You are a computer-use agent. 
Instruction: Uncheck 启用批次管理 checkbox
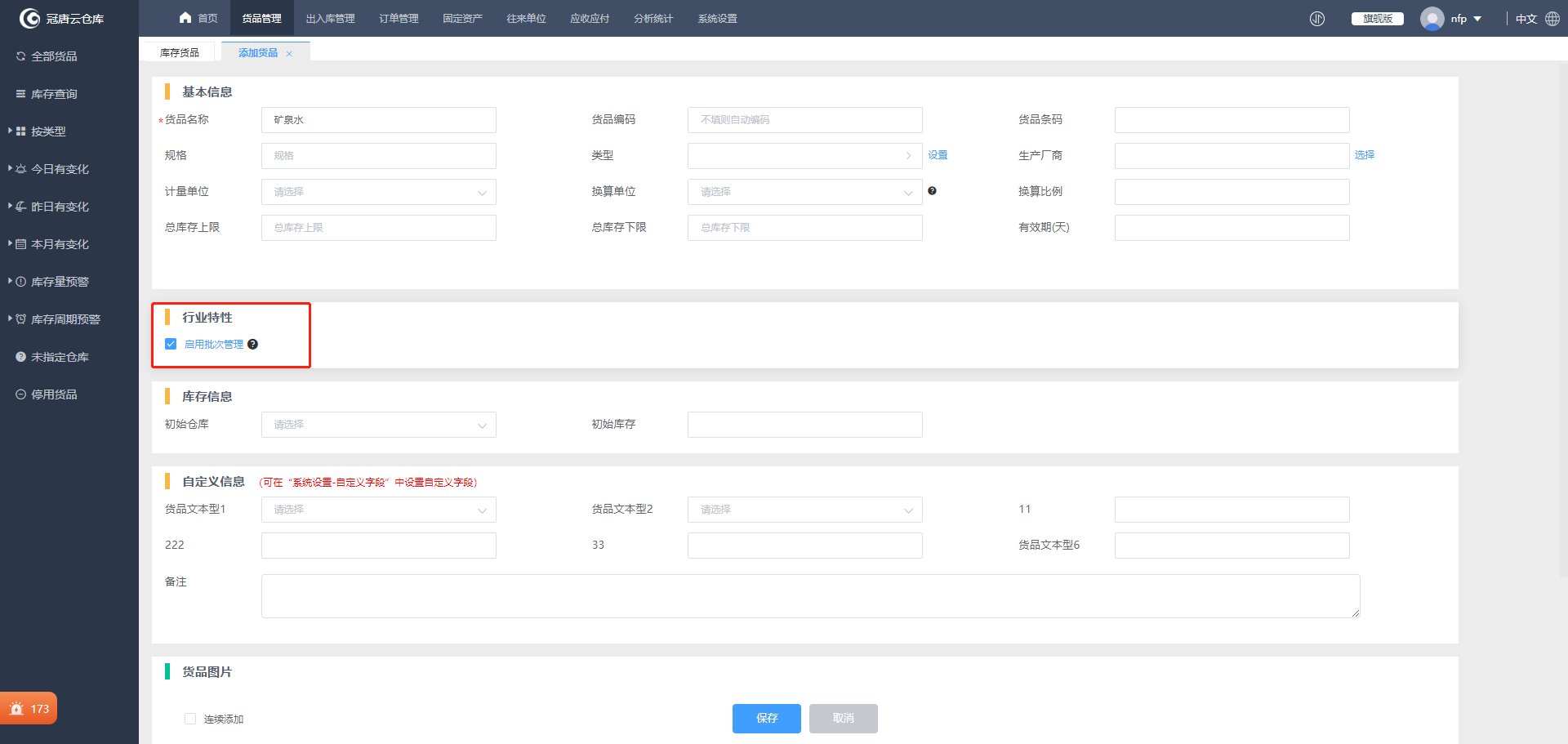171,344
